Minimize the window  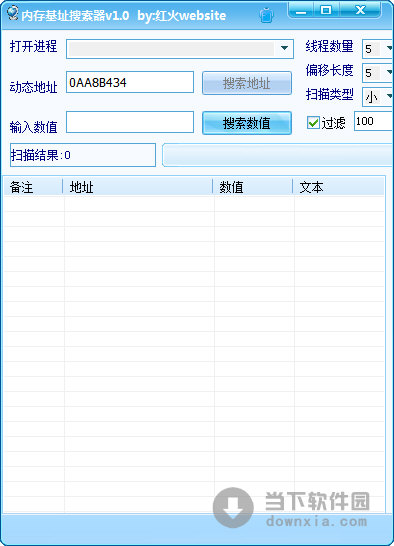[301, 10]
